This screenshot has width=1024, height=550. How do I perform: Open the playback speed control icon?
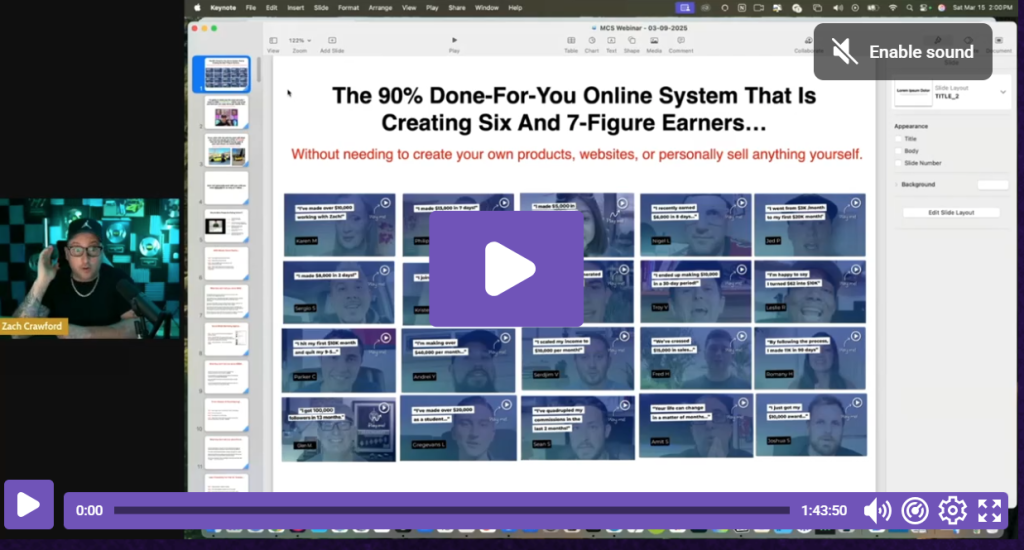pyautogui.click(x=915, y=511)
